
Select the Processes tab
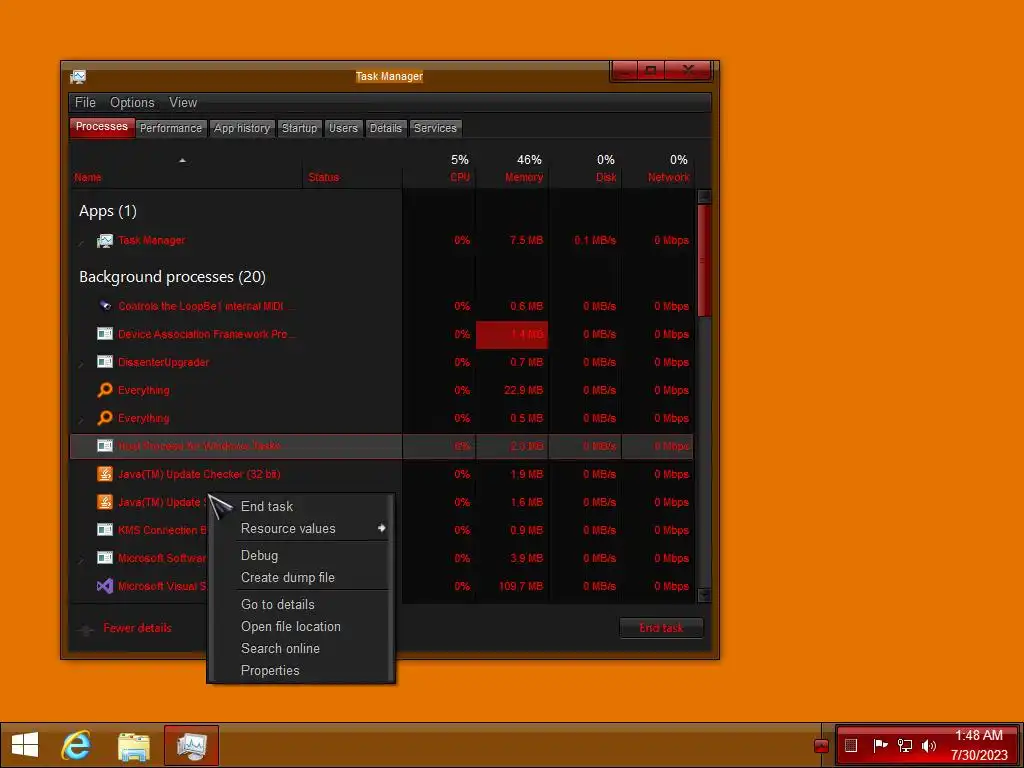102,127
